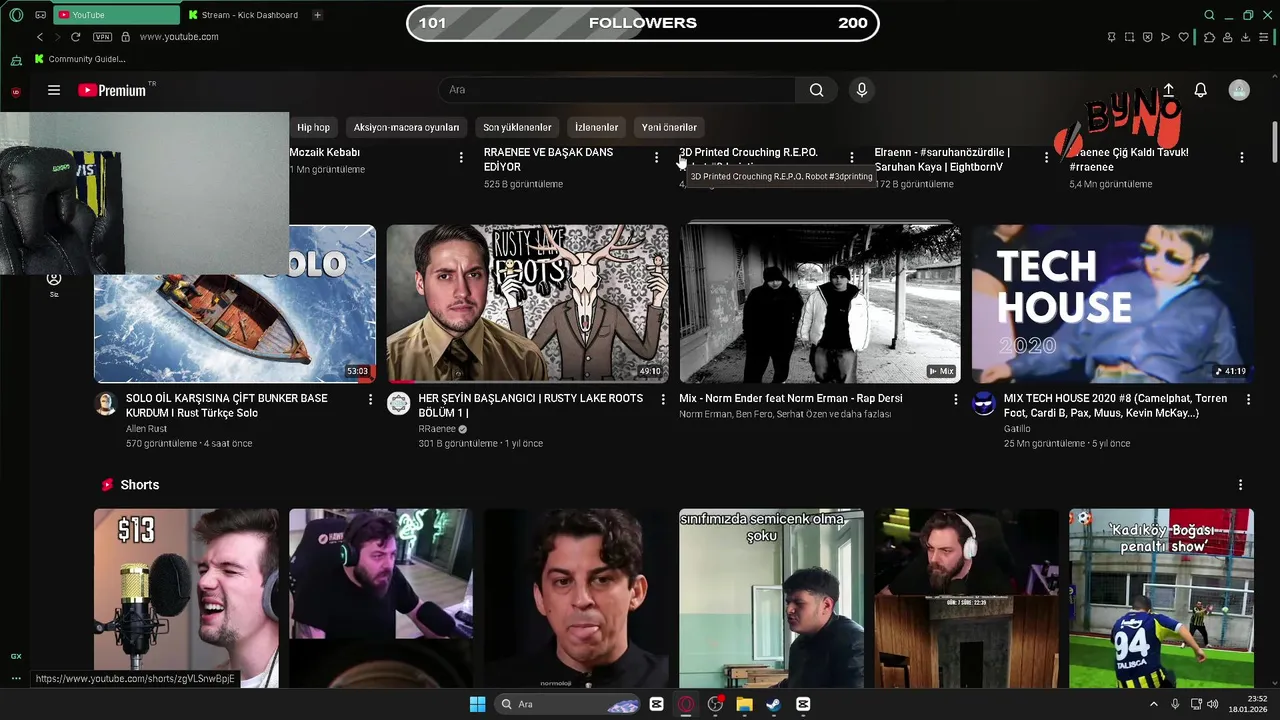Open the Elraenn #saruhanözürdile video title
The height and width of the screenshot is (720, 1280).
[942, 160]
